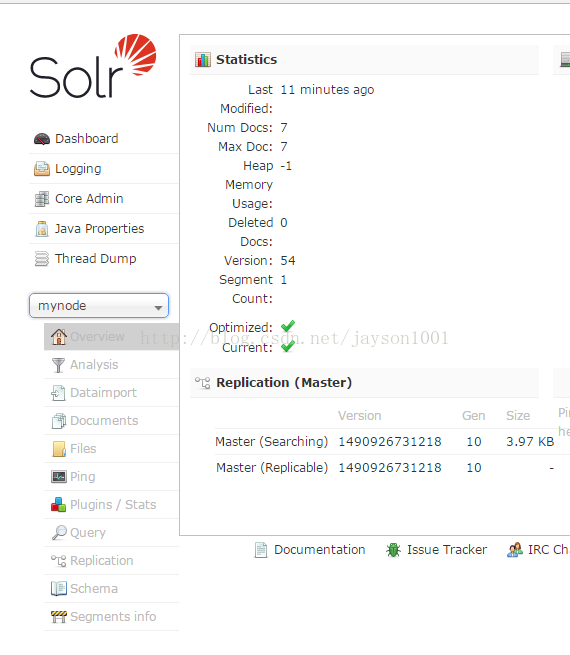
Task: Click the Replication (Master) header icon
Action: pos(203,383)
